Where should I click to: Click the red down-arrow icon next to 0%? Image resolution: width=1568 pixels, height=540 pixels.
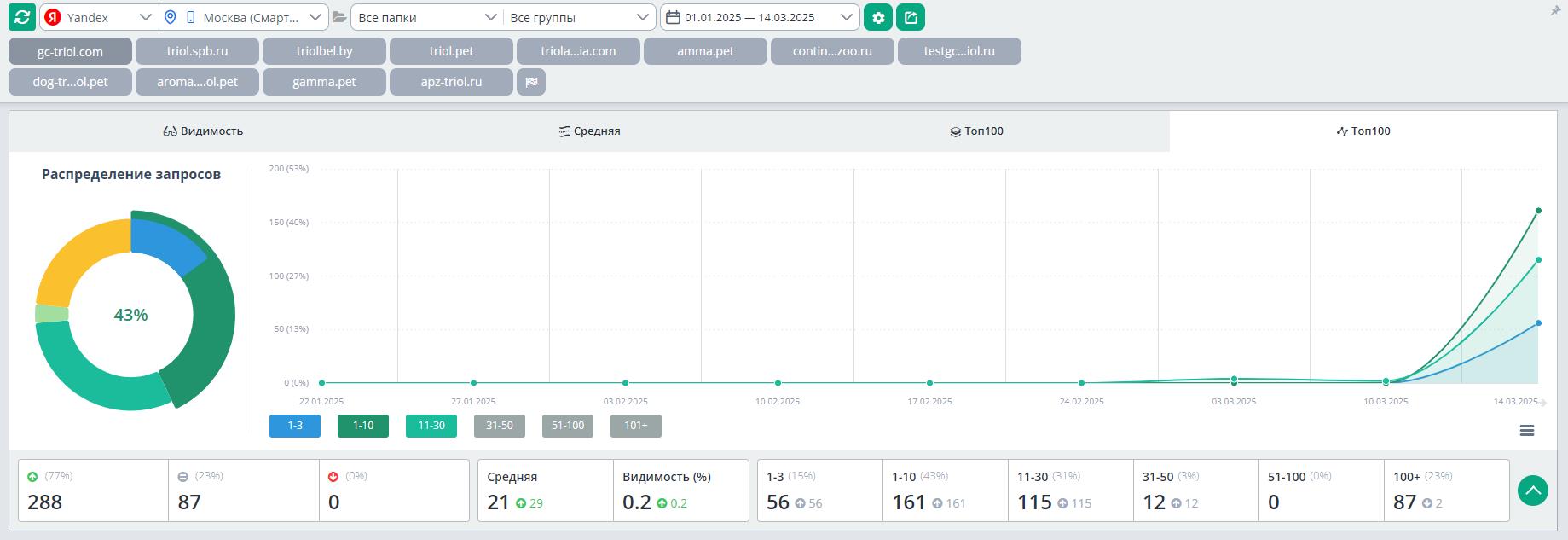[333, 477]
